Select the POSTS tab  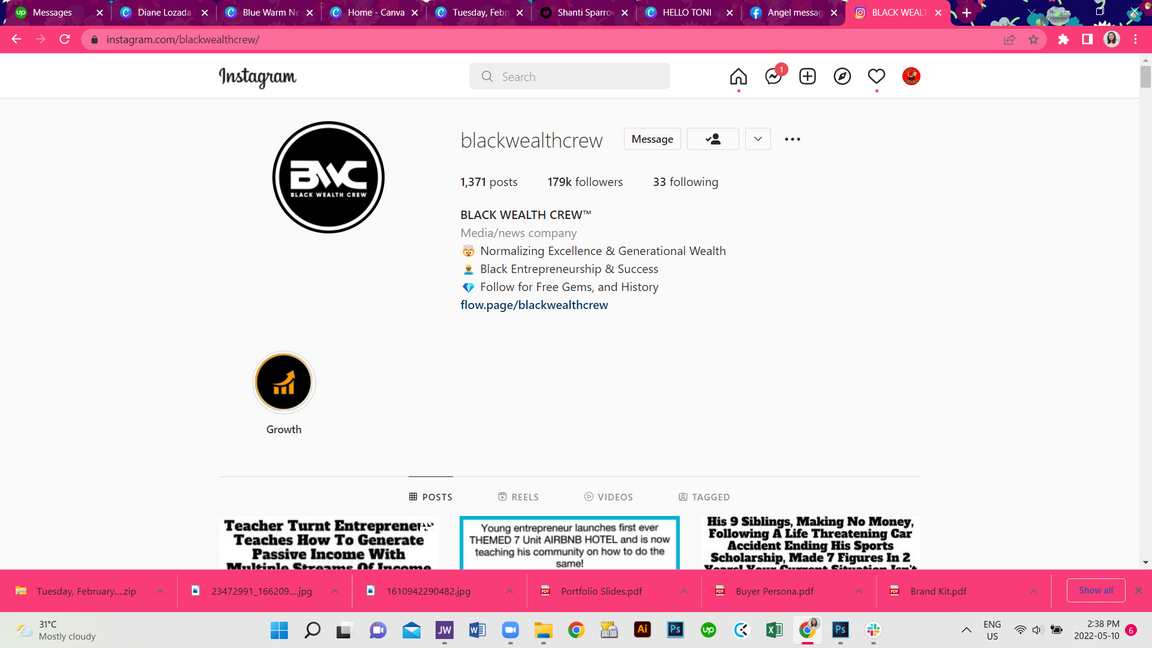tap(431, 497)
